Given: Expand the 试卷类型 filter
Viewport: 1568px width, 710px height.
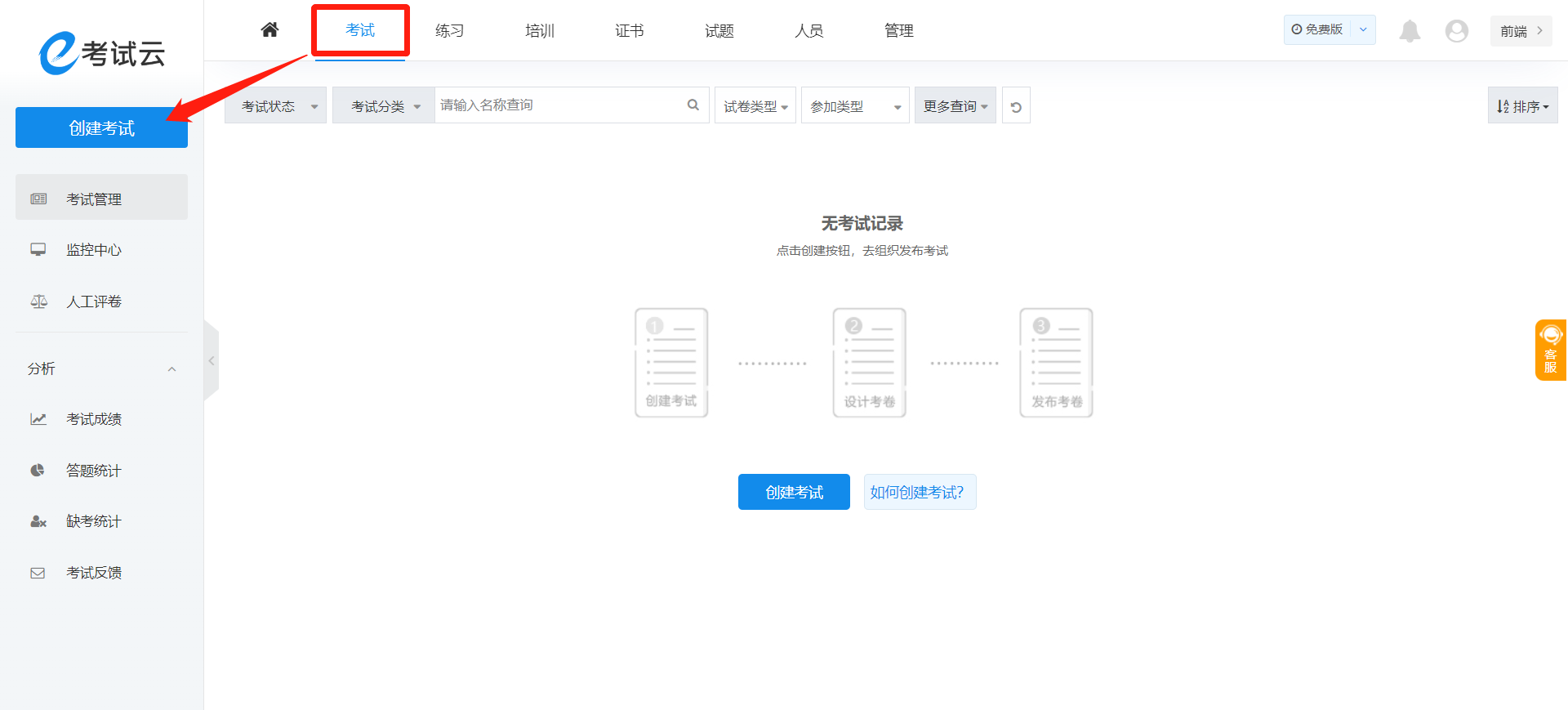Looking at the screenshot, I should point(755,106).
